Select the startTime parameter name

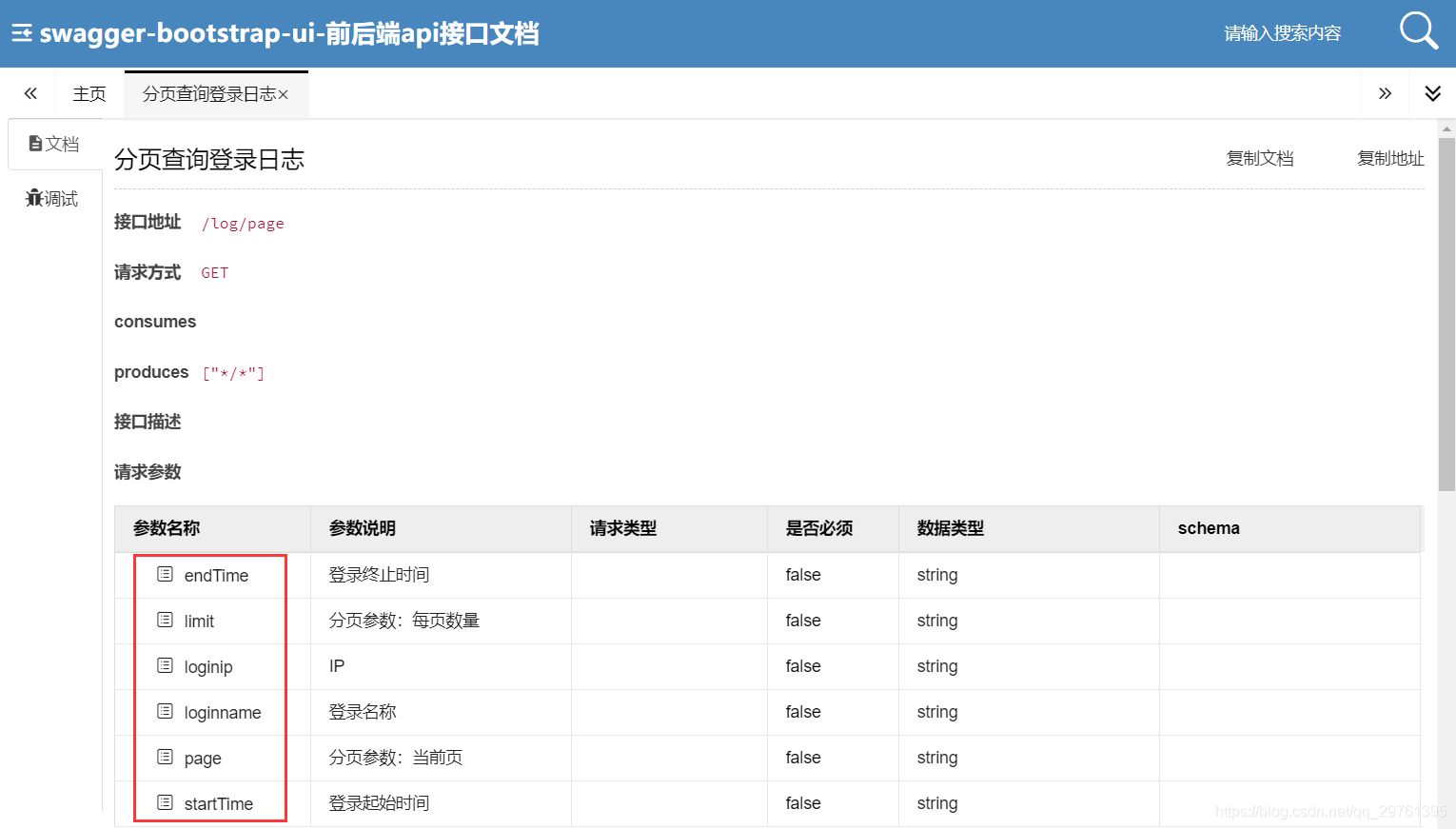click(219, 804)
